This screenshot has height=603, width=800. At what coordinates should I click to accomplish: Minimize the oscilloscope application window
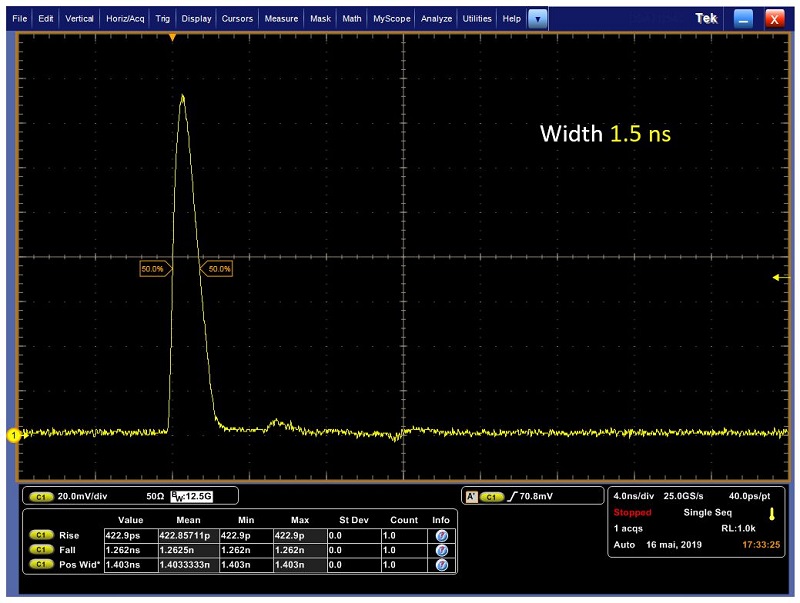[x=741, y=18]
